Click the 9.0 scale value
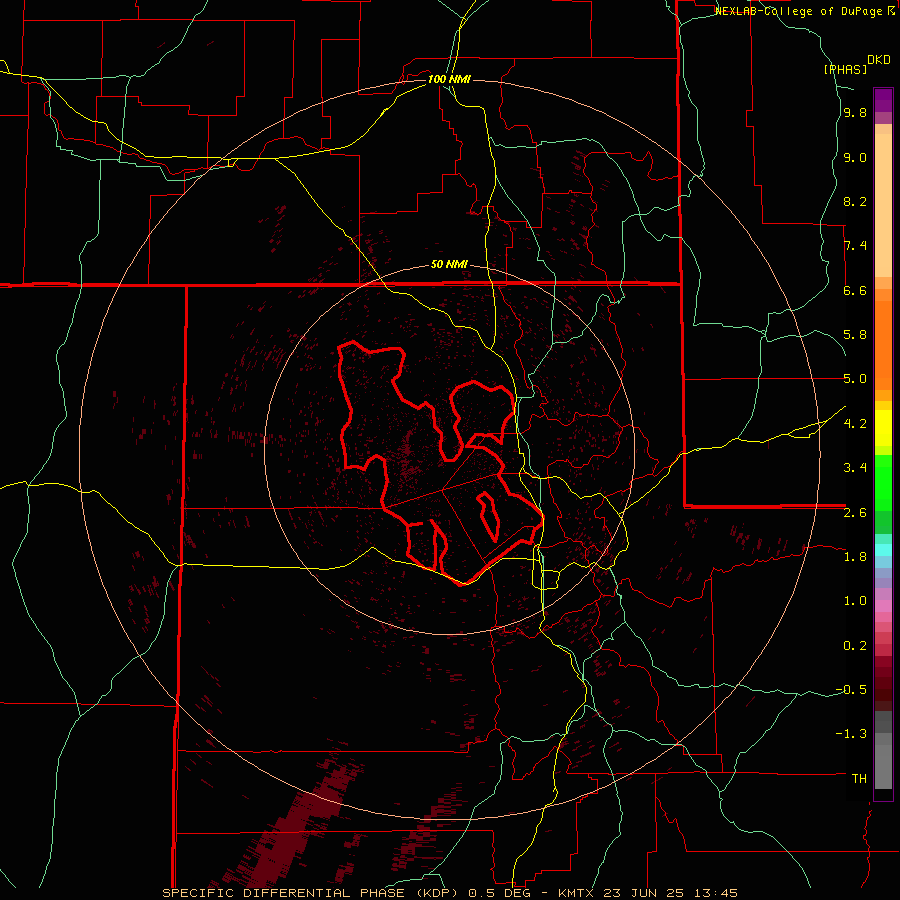 click(855, 157)
